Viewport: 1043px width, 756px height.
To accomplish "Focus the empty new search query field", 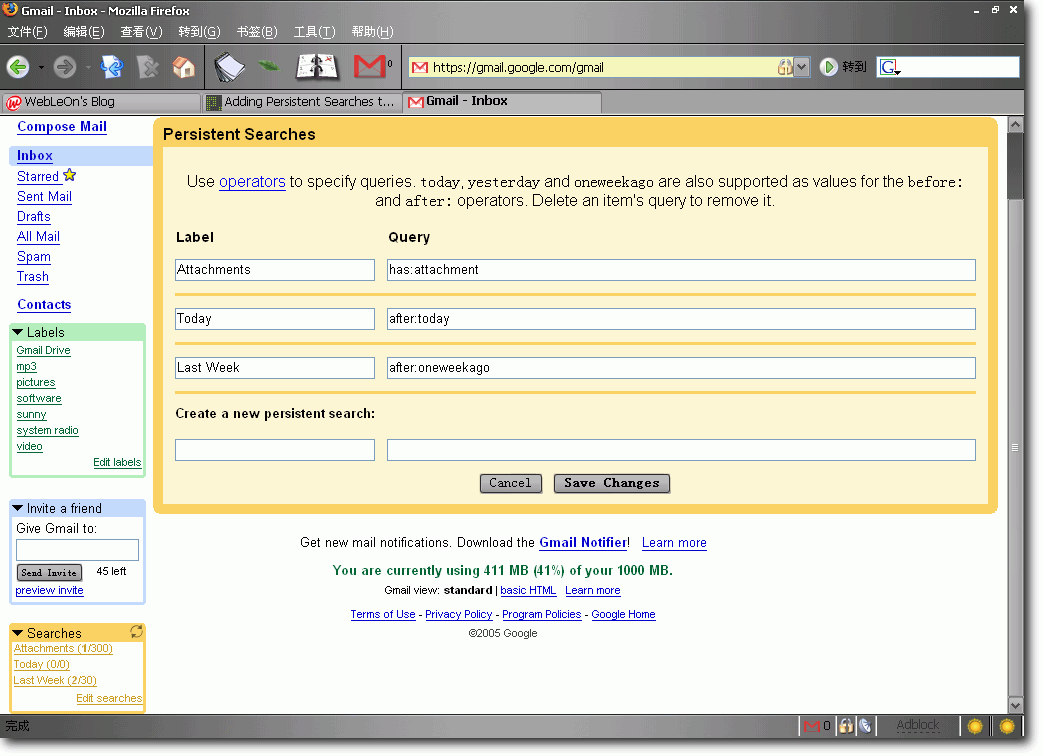I will pyautogui.click(x=681, y=450).
